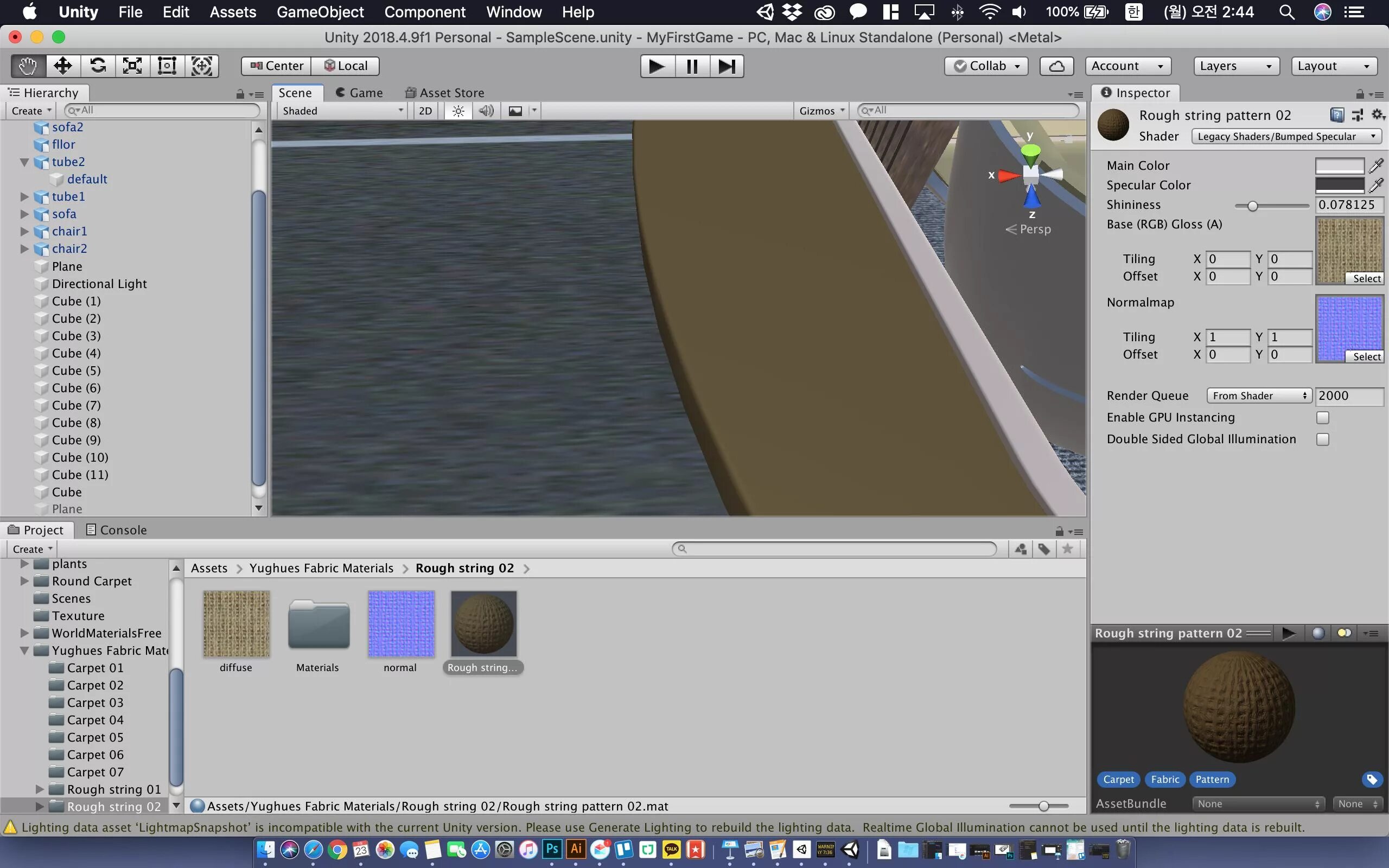This screenshot has width=1389, height=868.
Task: Enable GPU Instancing checkbox
Action: 1322,417
